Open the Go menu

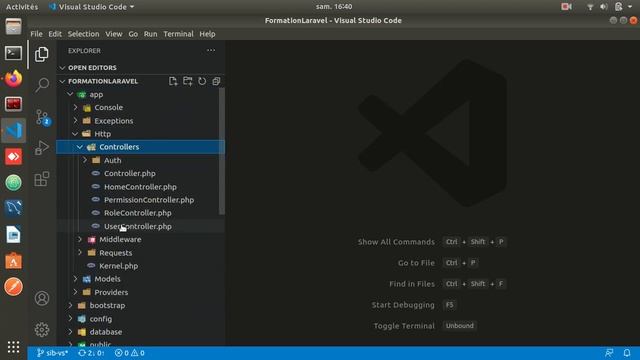coord(133,34)
